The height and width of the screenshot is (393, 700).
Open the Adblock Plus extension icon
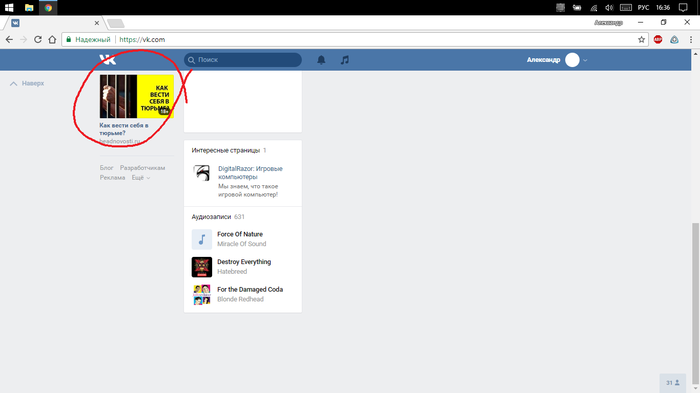coord(658,39)
